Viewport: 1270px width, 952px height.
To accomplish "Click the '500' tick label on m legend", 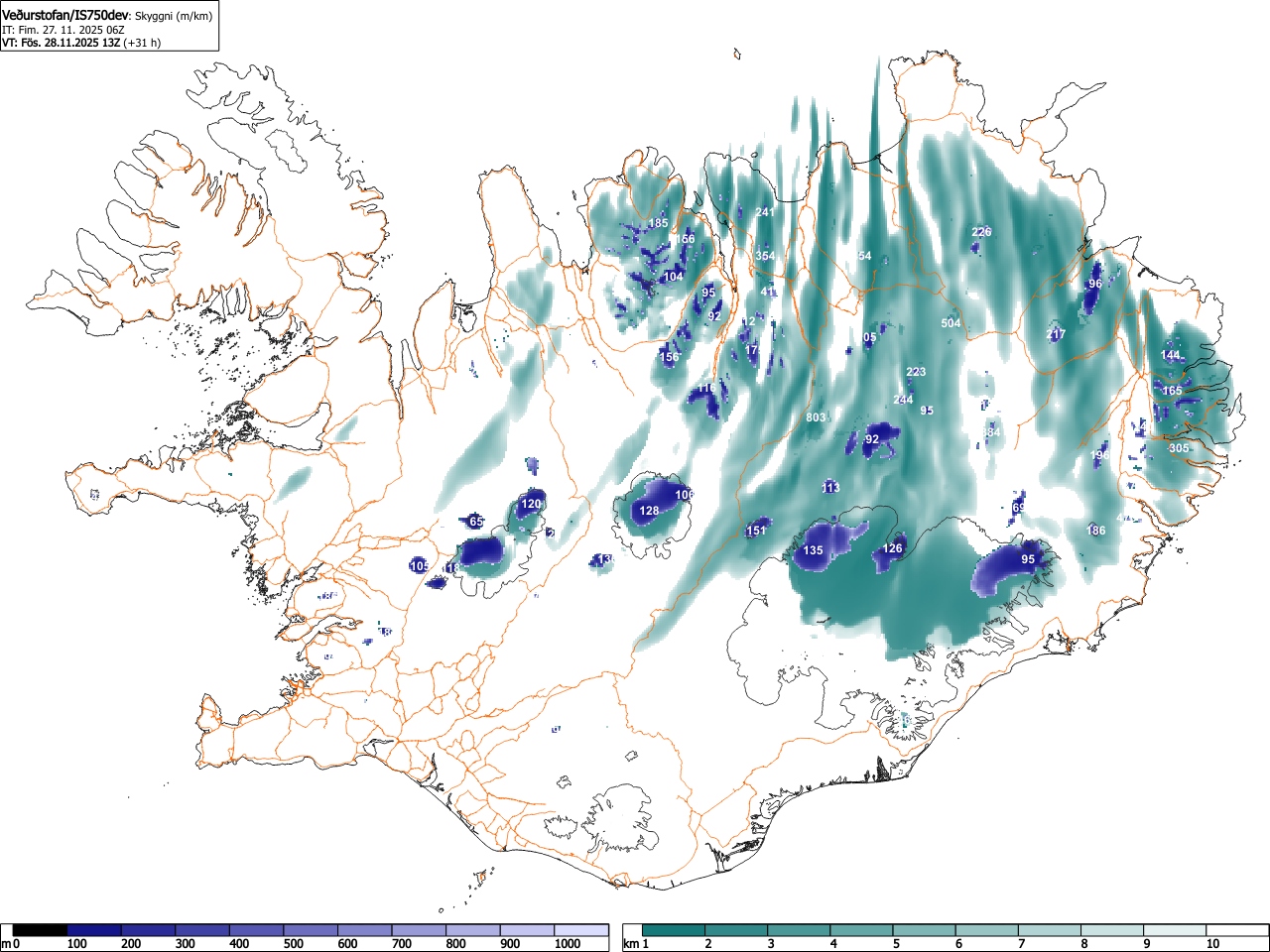I will [x=294, y=944].
